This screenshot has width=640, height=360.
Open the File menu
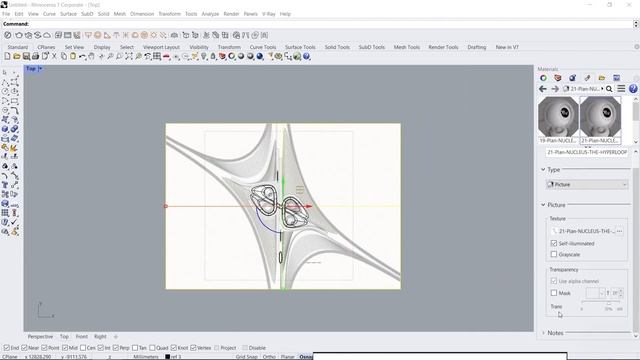[6, 14]
